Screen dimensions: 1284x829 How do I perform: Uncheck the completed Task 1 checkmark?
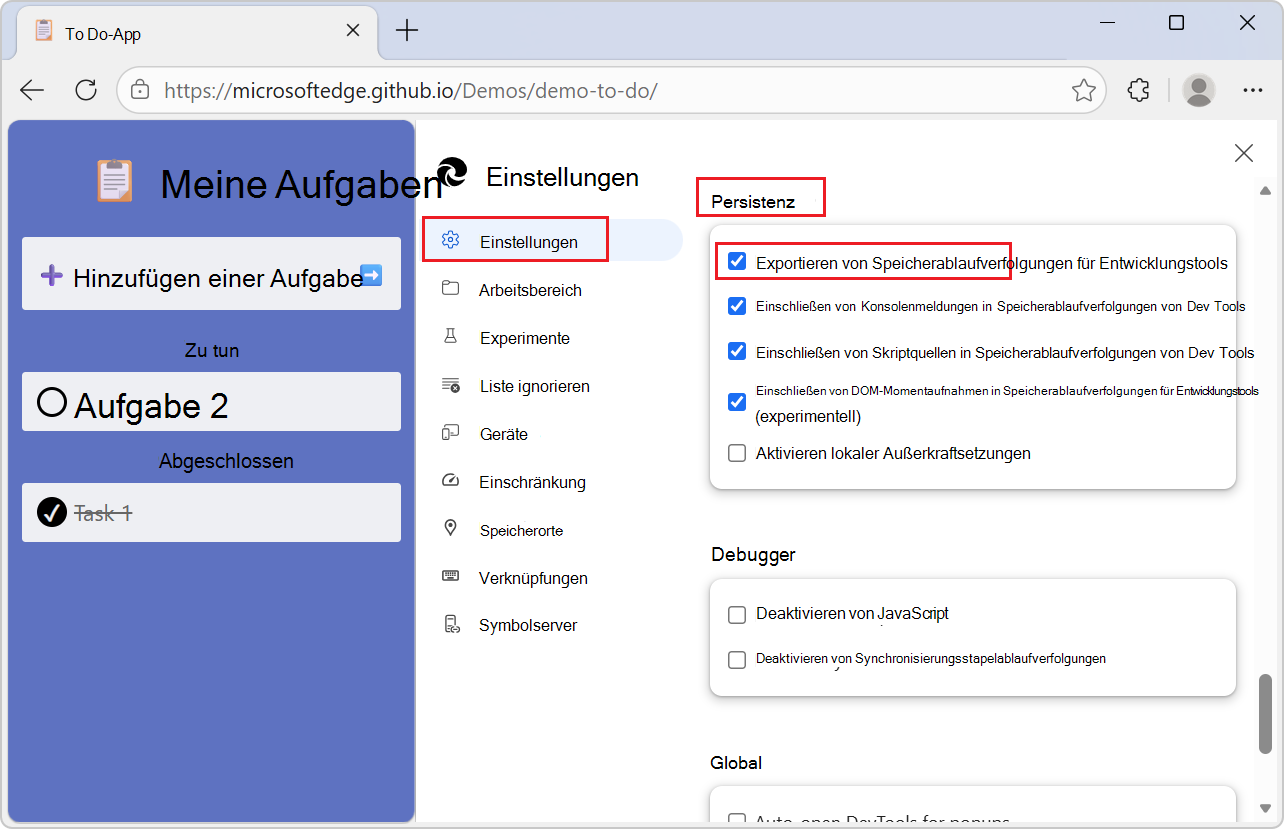pyautogui.click(x=52, y=512)
